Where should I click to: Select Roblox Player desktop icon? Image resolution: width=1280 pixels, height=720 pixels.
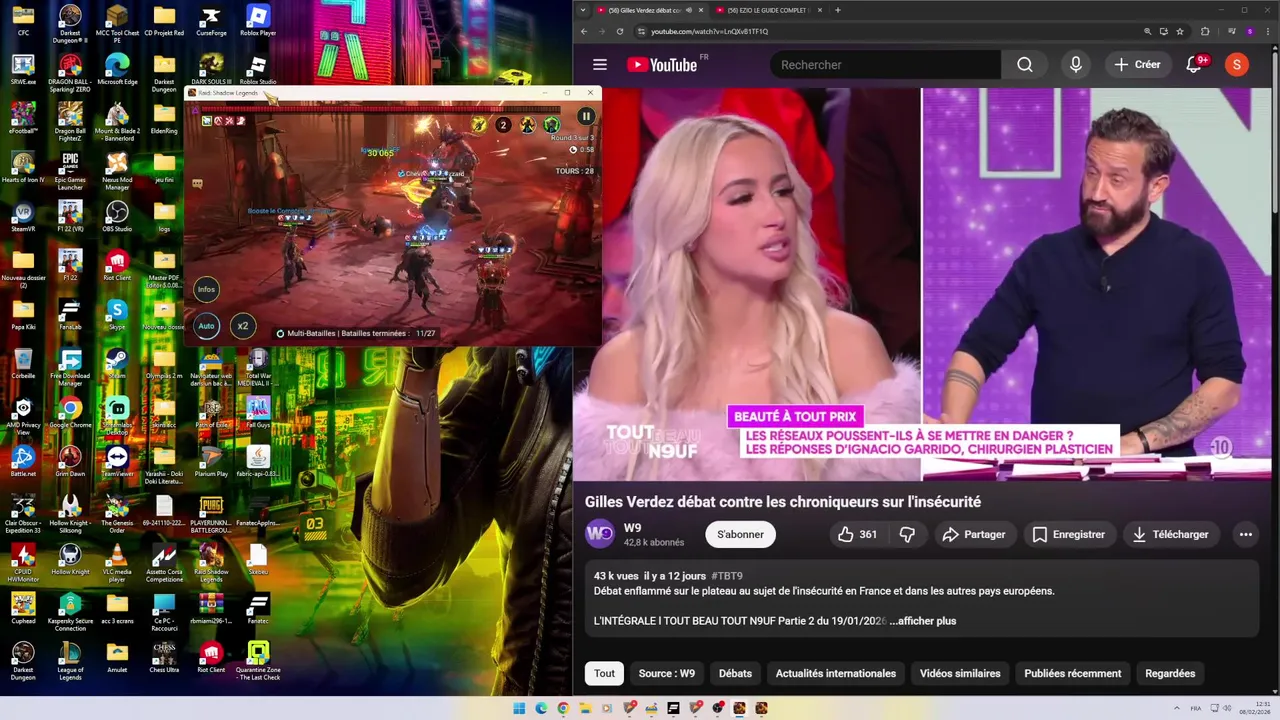(258, 21)
